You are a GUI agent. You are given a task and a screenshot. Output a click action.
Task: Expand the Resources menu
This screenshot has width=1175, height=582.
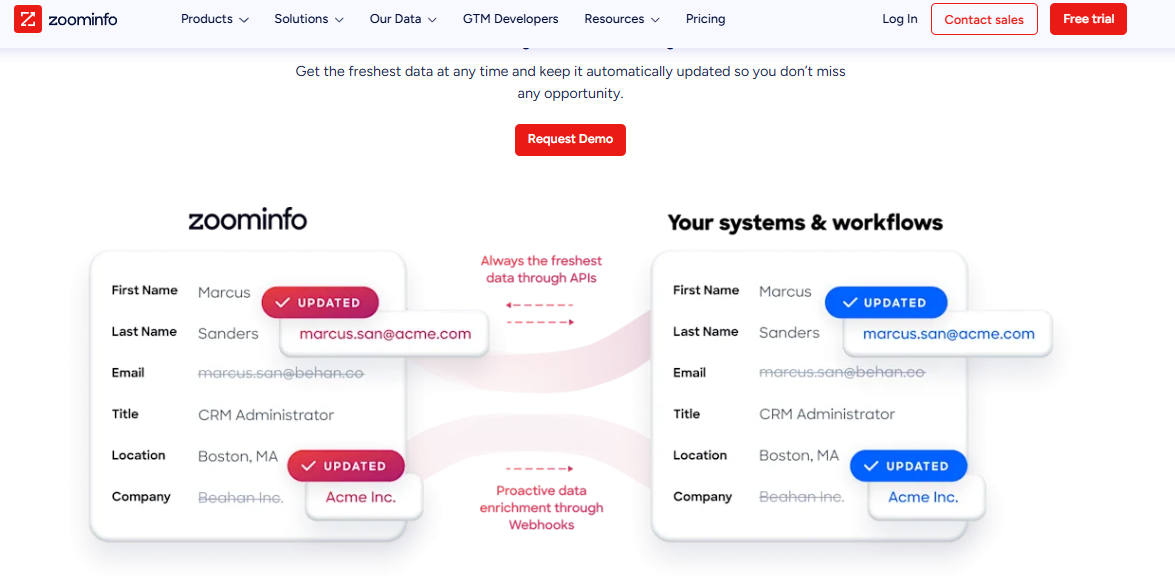622,19
